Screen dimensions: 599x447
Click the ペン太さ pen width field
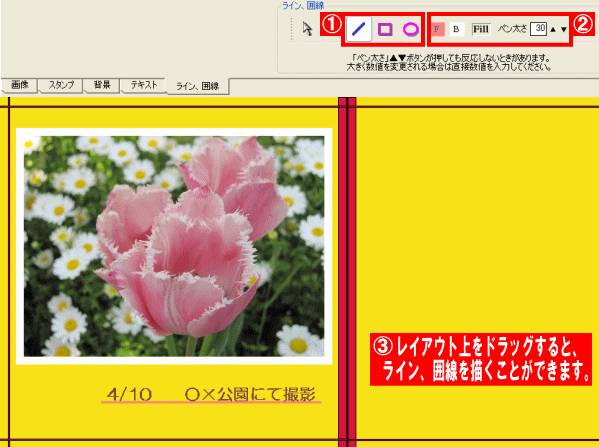coord(538,29)
